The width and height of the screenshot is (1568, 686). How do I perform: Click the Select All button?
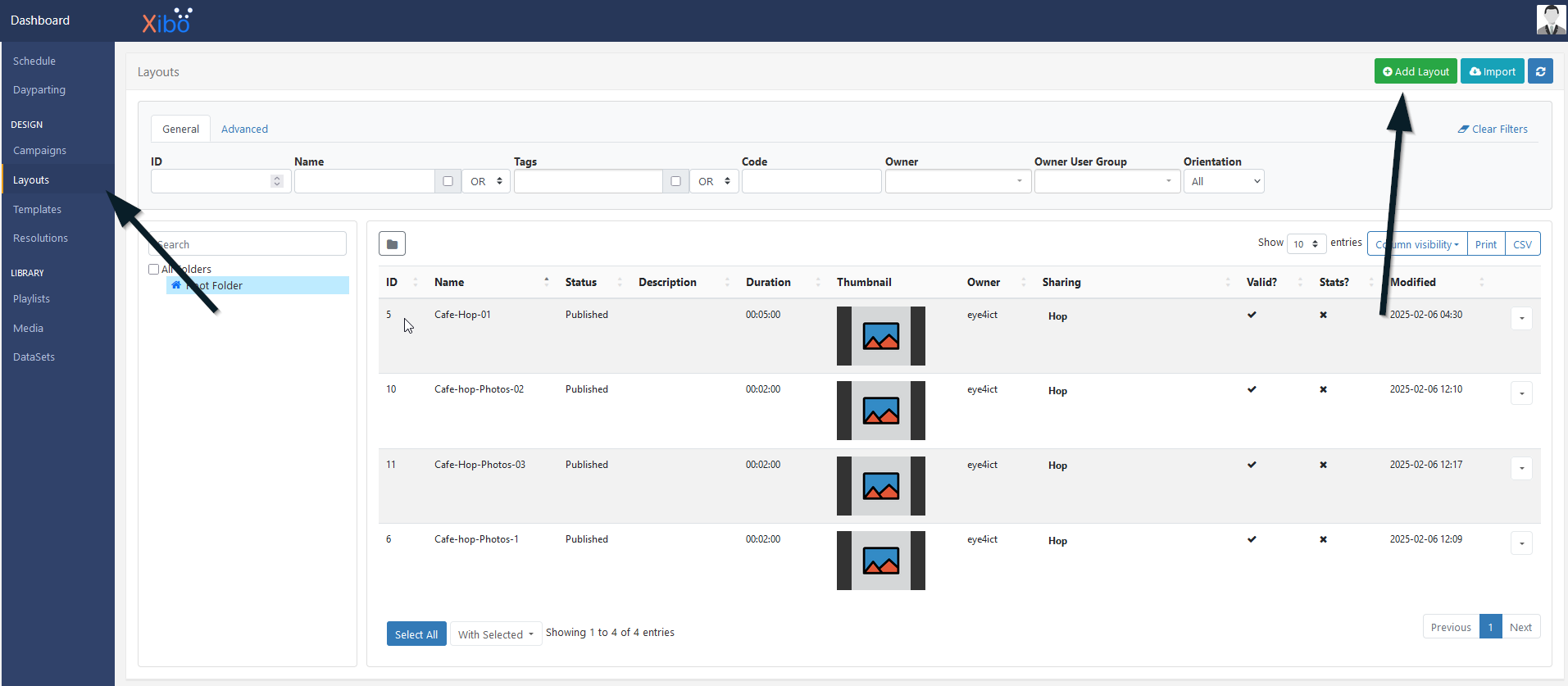416,634
